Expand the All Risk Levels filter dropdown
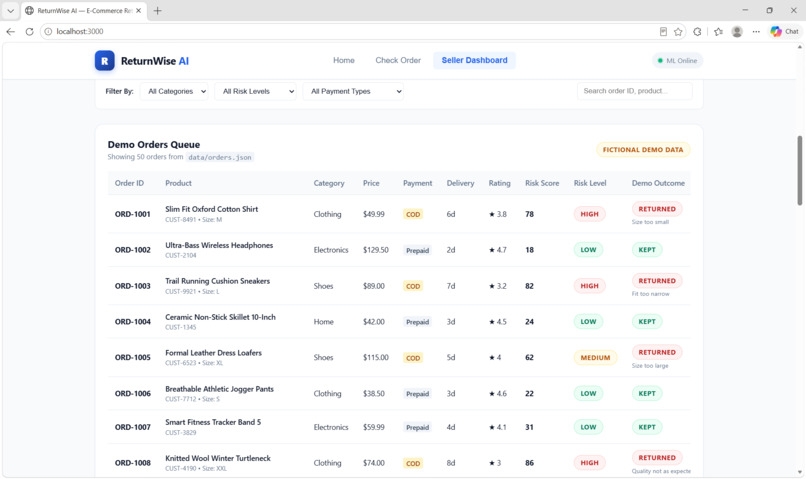 click(255, 91)
